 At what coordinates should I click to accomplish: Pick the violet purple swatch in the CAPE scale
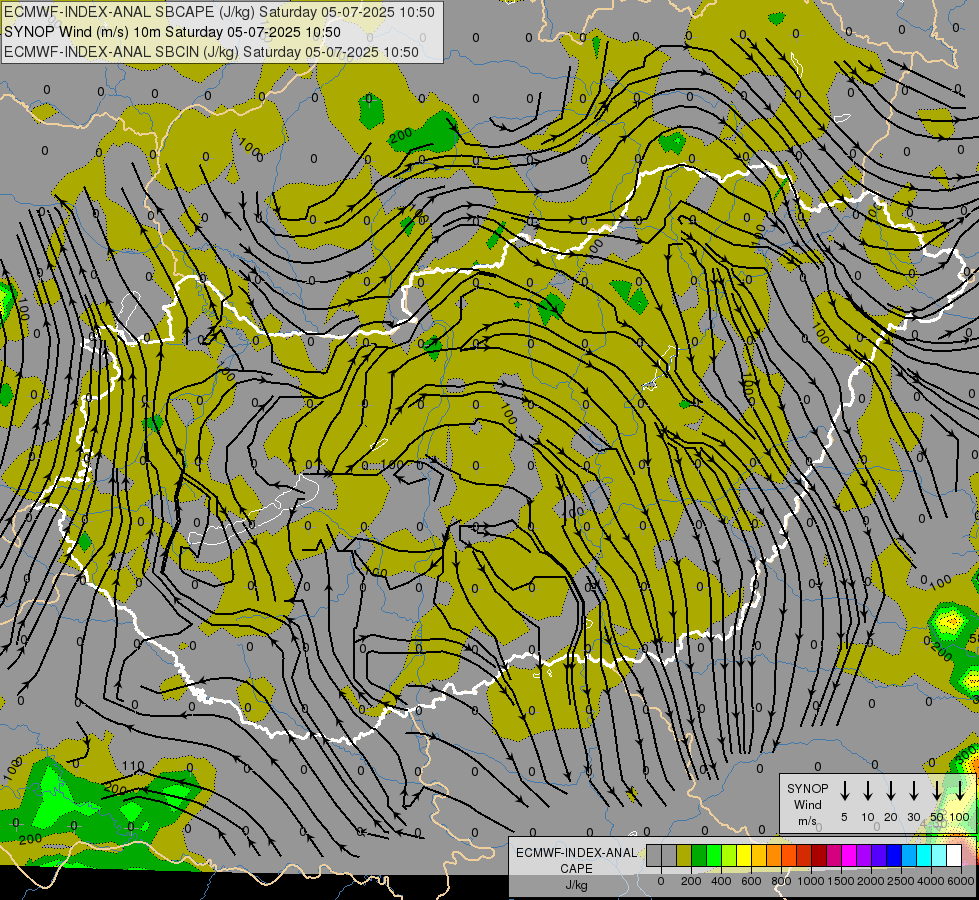tap(863, 855)
